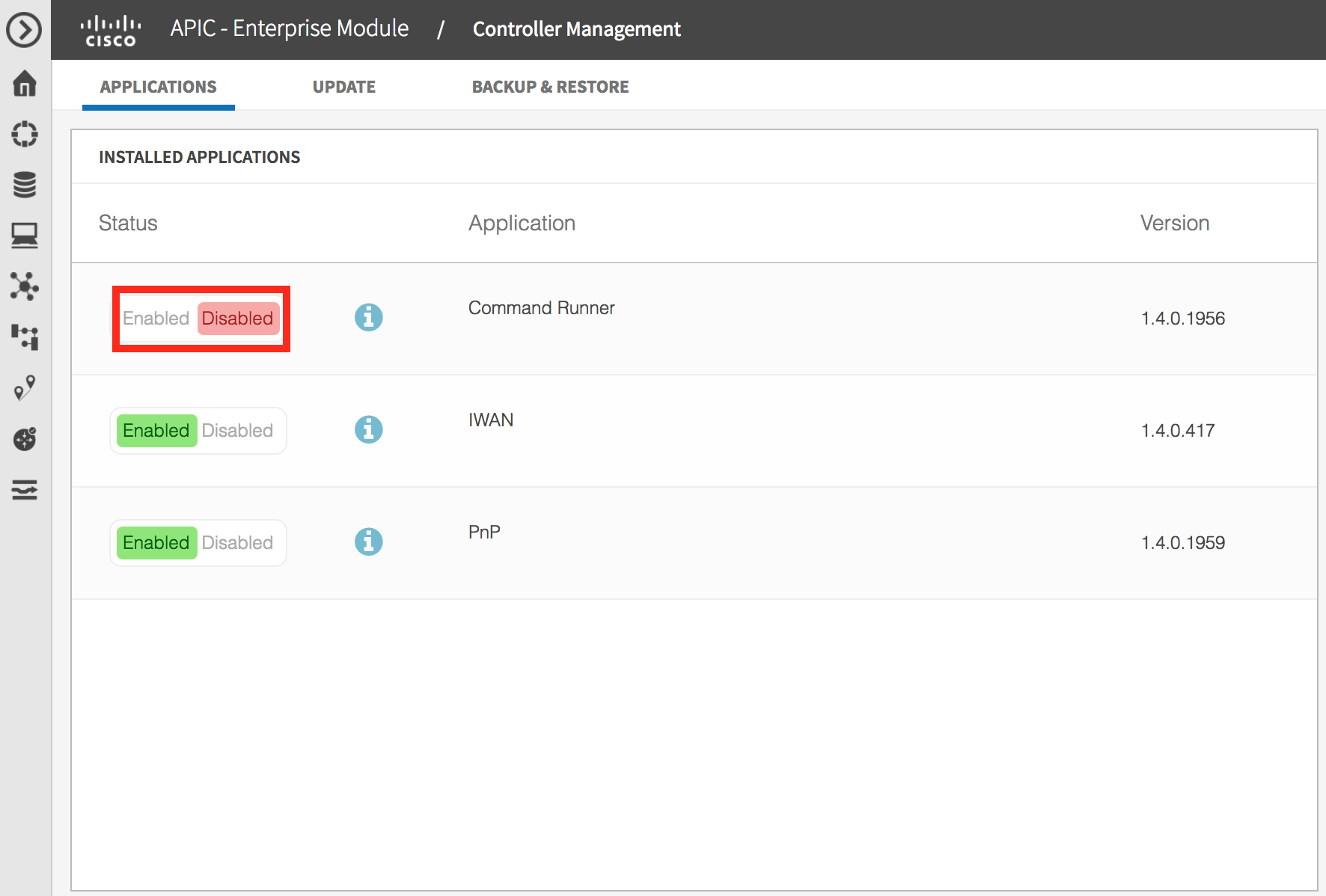
Task: Click the Controller Management breadcrumb
Action: pyautogui.click(x=577, y=29)
